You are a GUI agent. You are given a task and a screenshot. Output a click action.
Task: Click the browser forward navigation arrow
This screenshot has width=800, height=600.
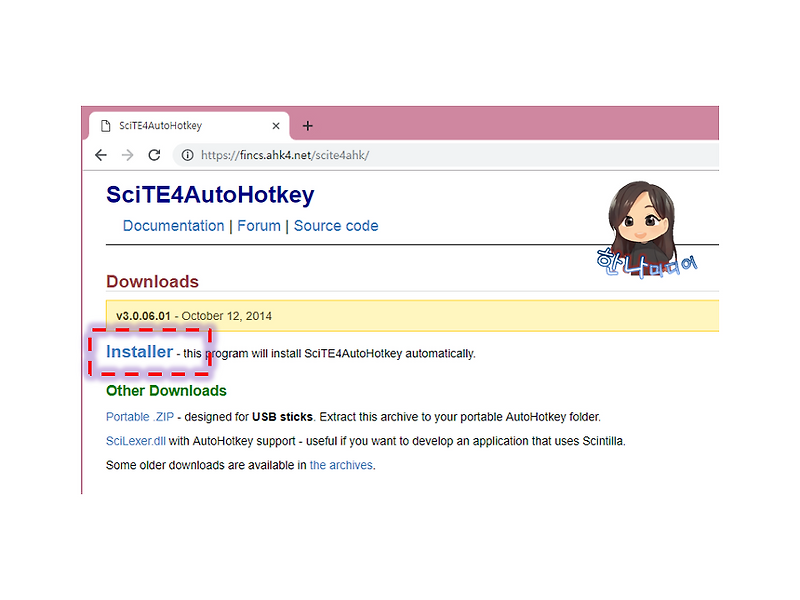click(127, 155)
